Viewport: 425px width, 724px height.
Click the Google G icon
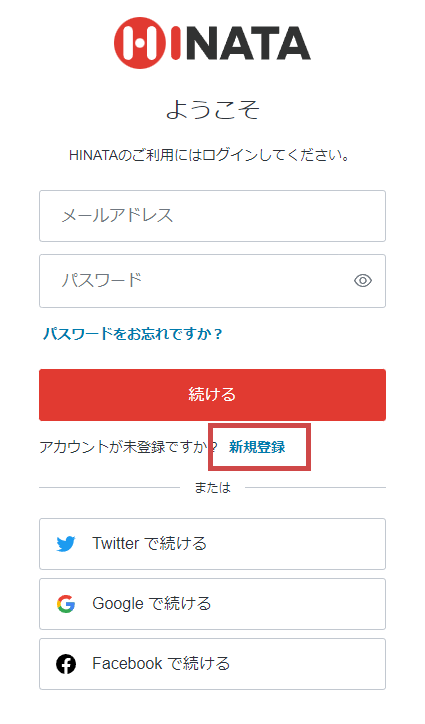[66, 604]
